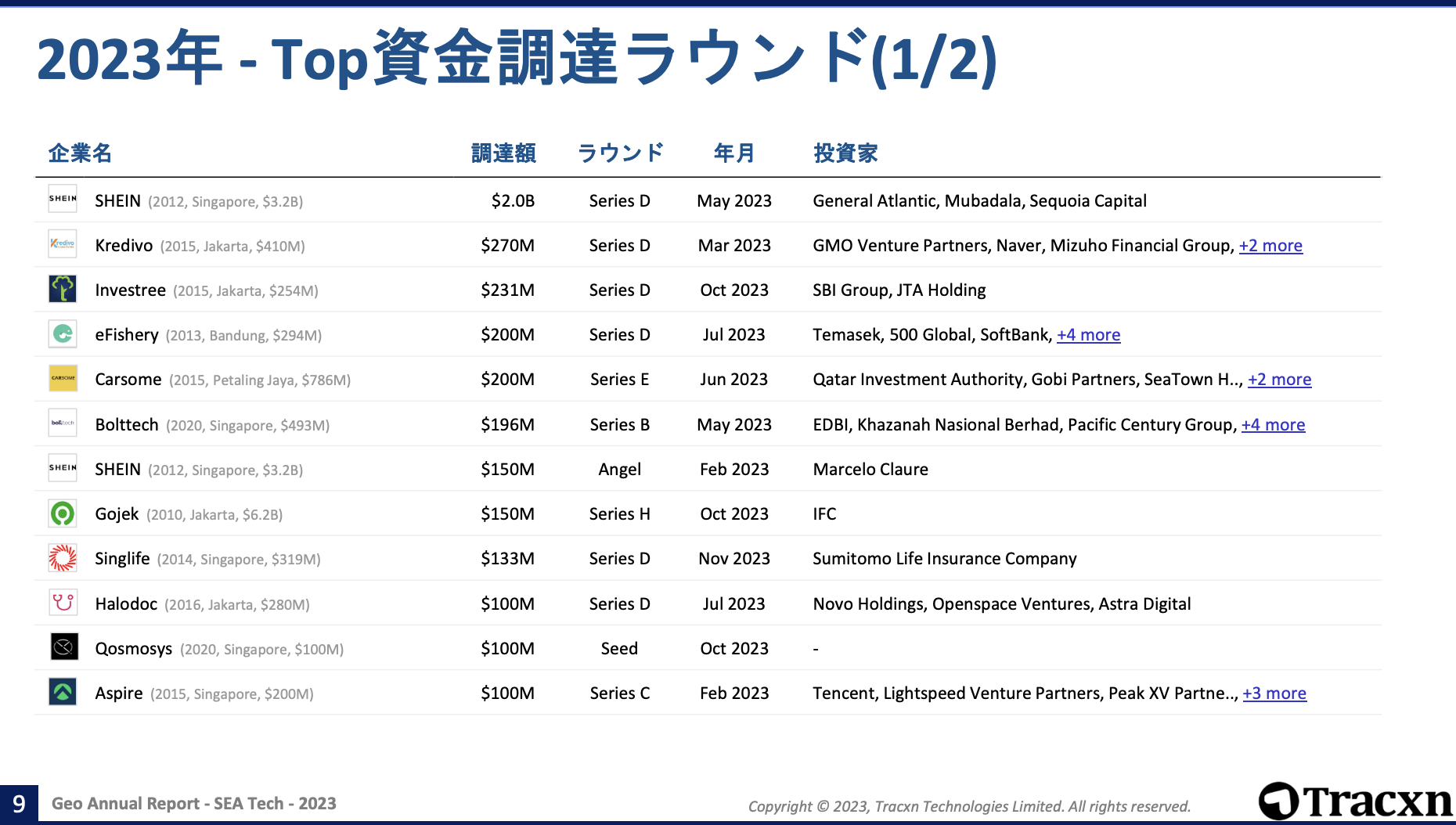
Task: Click the Series H round cell
Action: [x=619, y=514]
